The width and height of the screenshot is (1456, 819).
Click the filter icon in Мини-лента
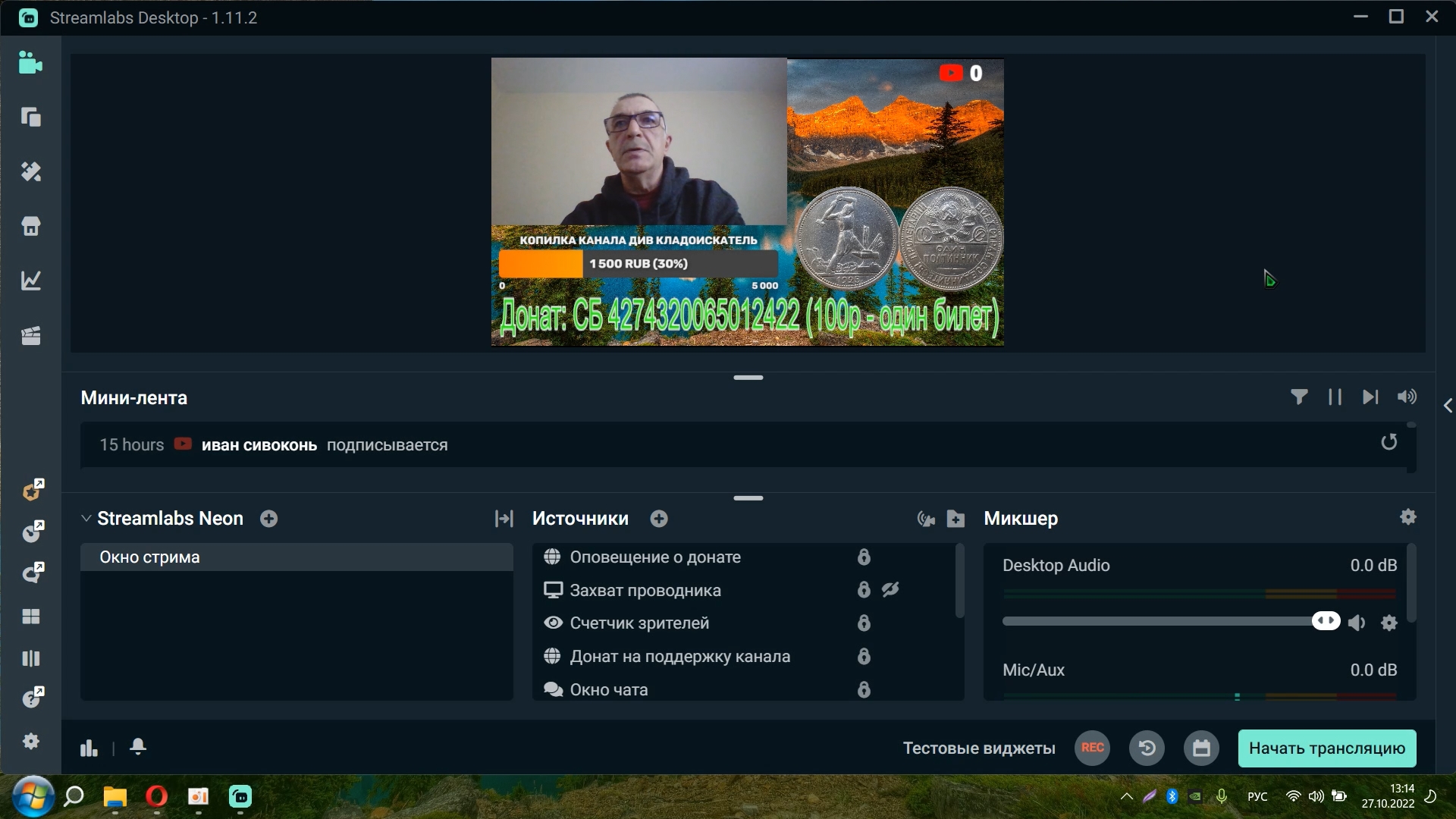[x=1299, y=397]
